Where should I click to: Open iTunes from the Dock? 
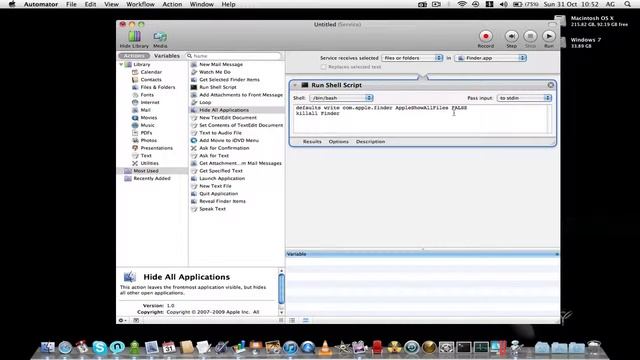pyautogui.click(x=290, y=347)
